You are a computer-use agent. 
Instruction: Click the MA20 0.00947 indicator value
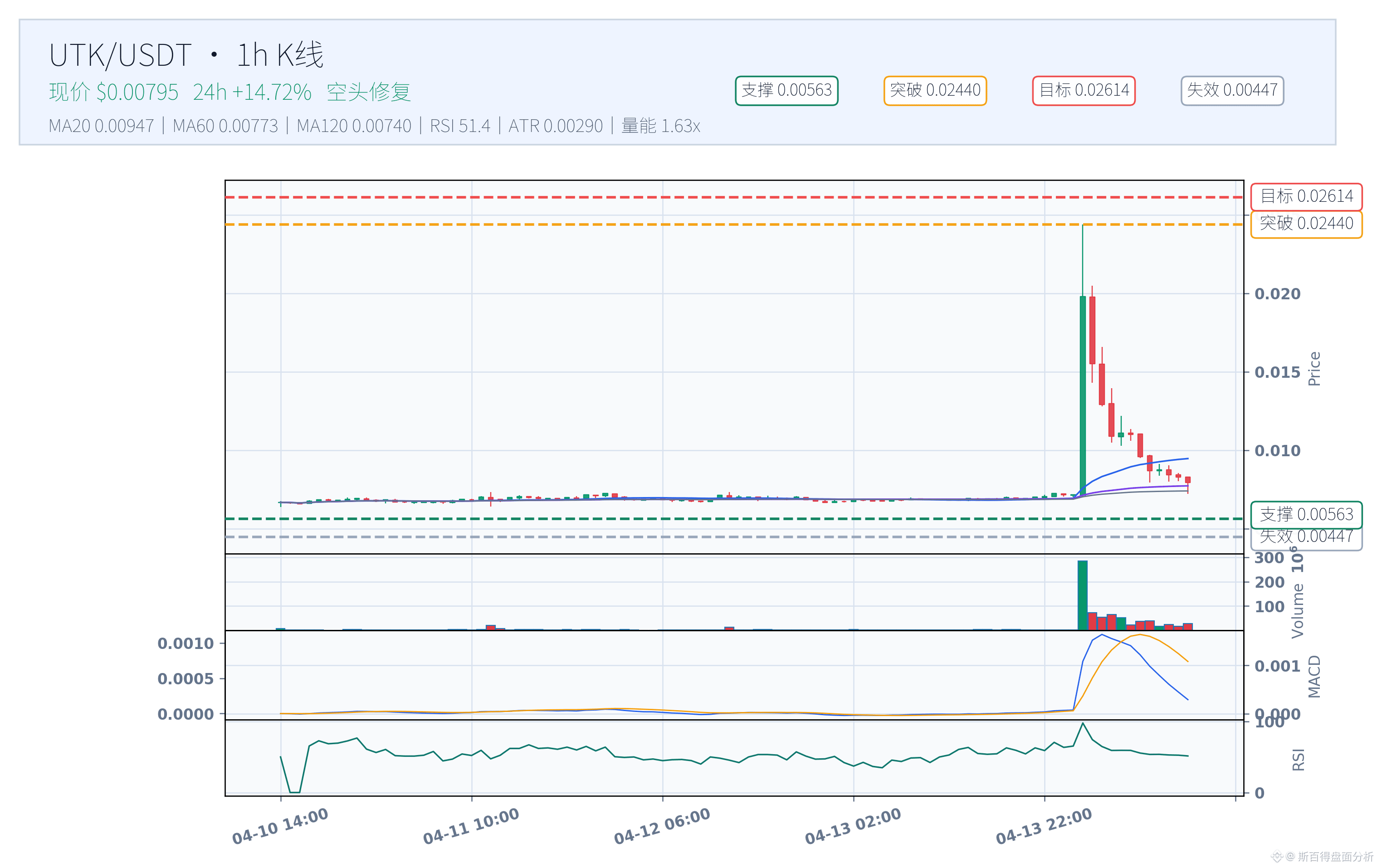tap(101, 126)
